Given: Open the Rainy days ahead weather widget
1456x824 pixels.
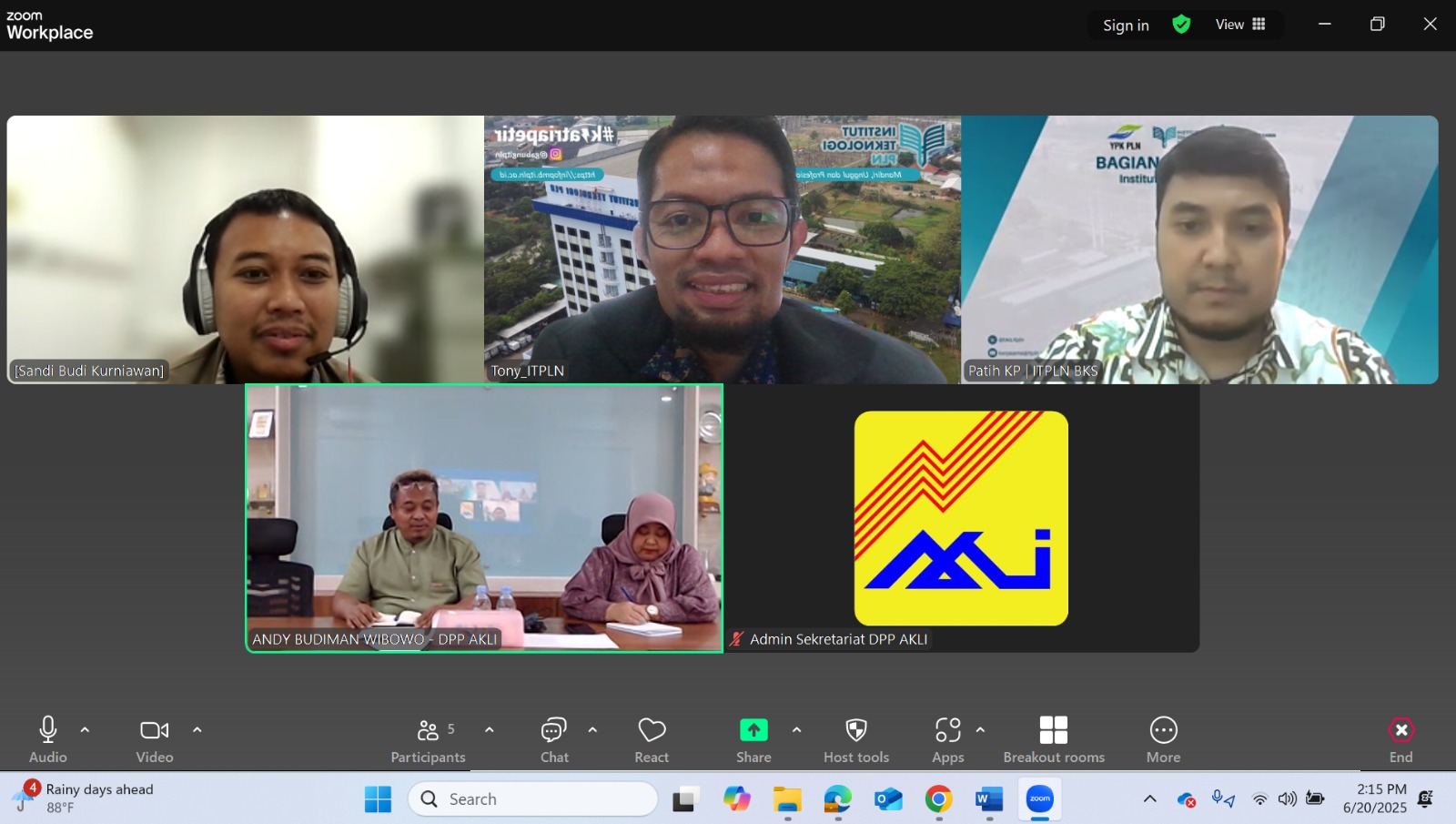Looking at the screenshot, I should point(84,799).
